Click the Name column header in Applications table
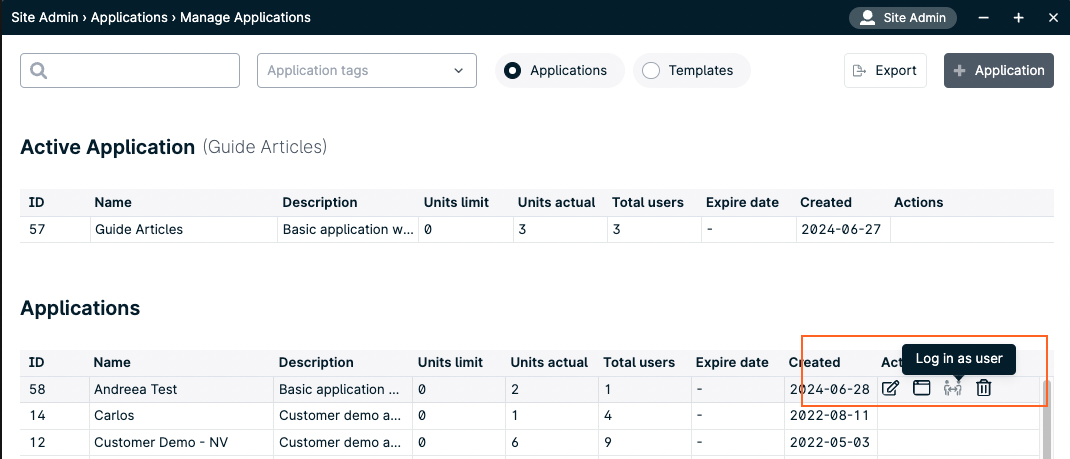 point(112,362)
